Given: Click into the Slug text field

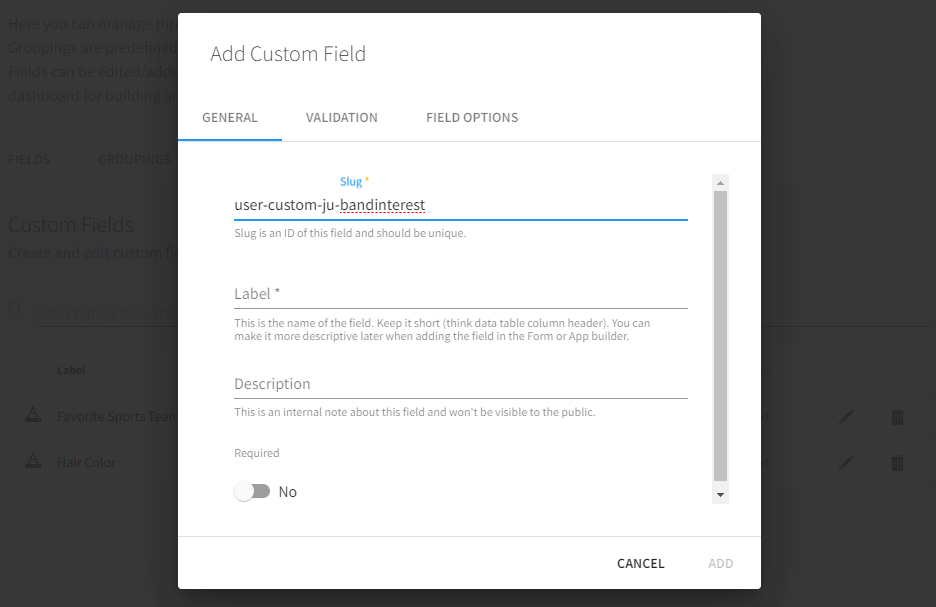Looking at the screenshot, I should coord(460,206).
